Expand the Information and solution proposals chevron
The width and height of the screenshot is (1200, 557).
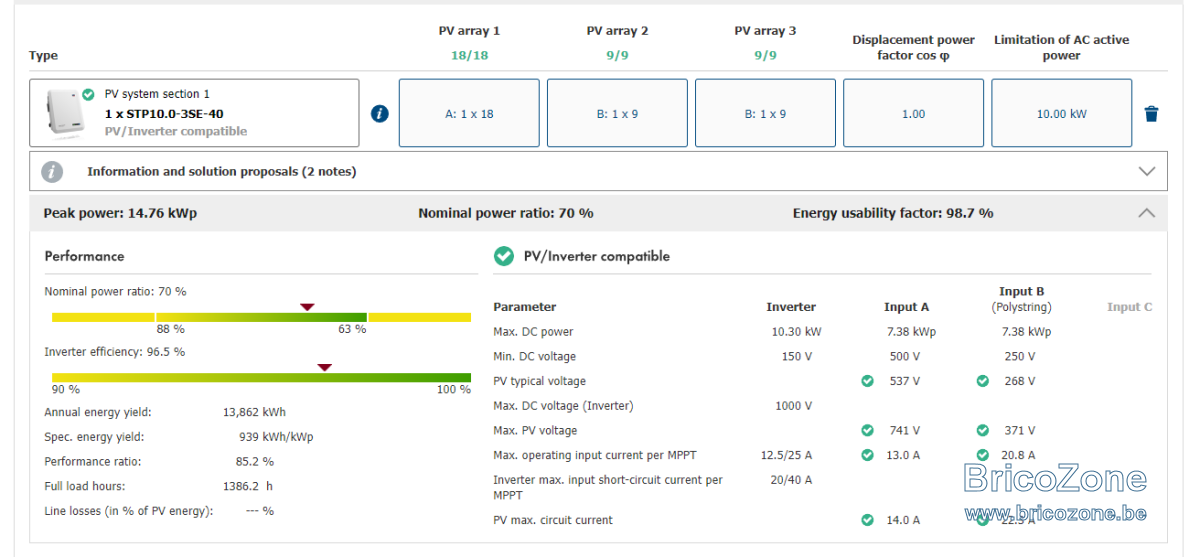[1147, 171]
